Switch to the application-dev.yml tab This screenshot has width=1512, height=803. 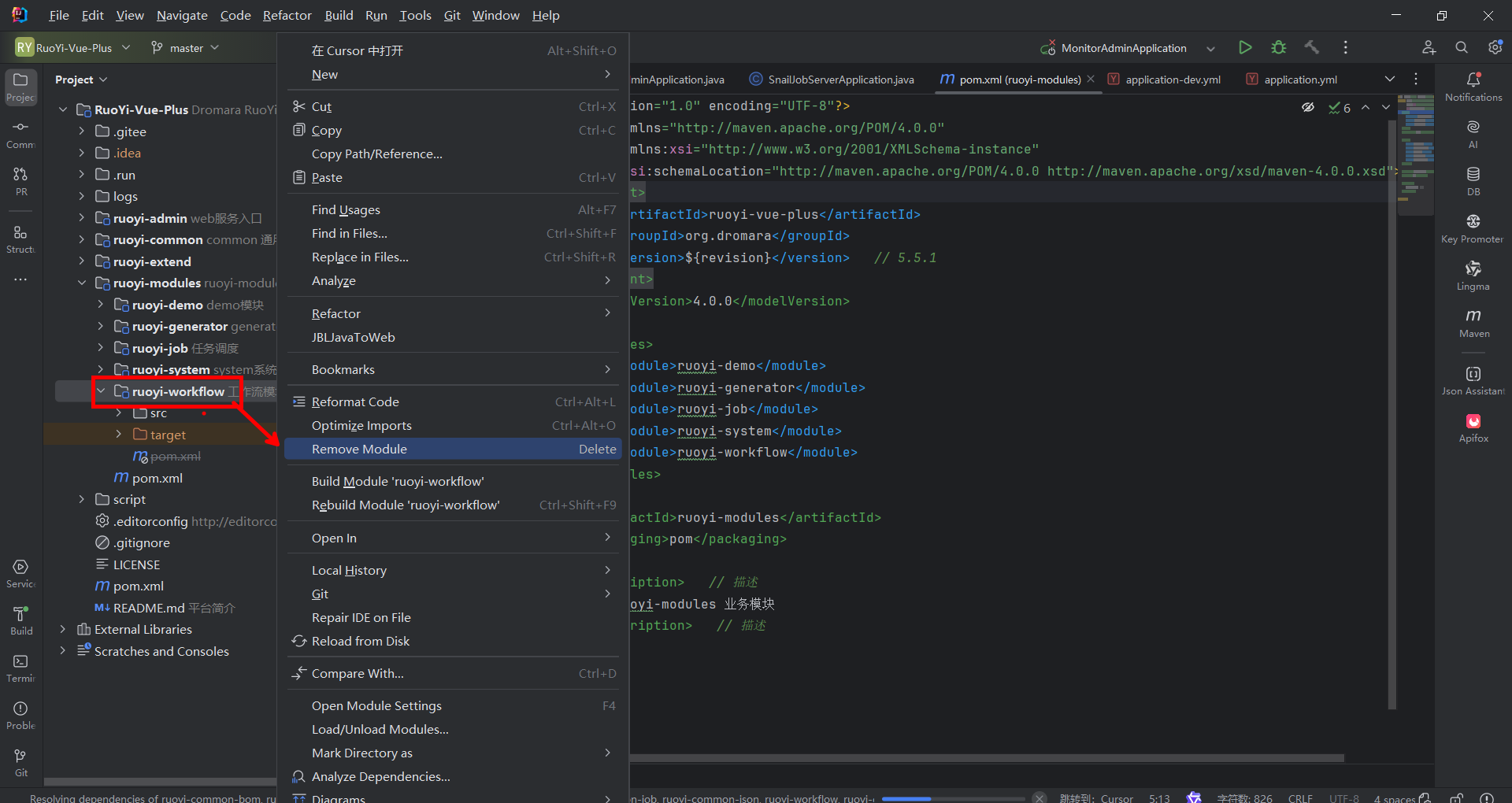[1172, 80]
